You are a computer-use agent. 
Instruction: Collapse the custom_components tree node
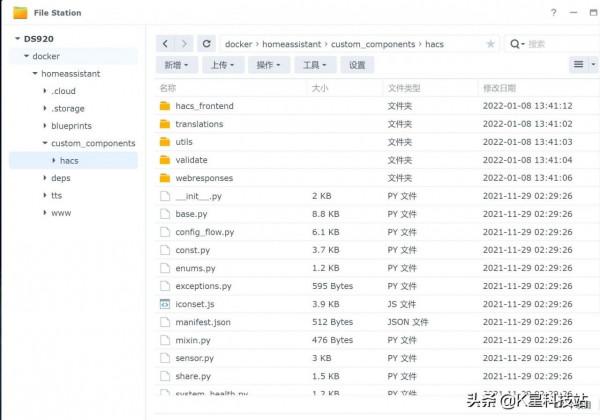[x=45, y=143]
